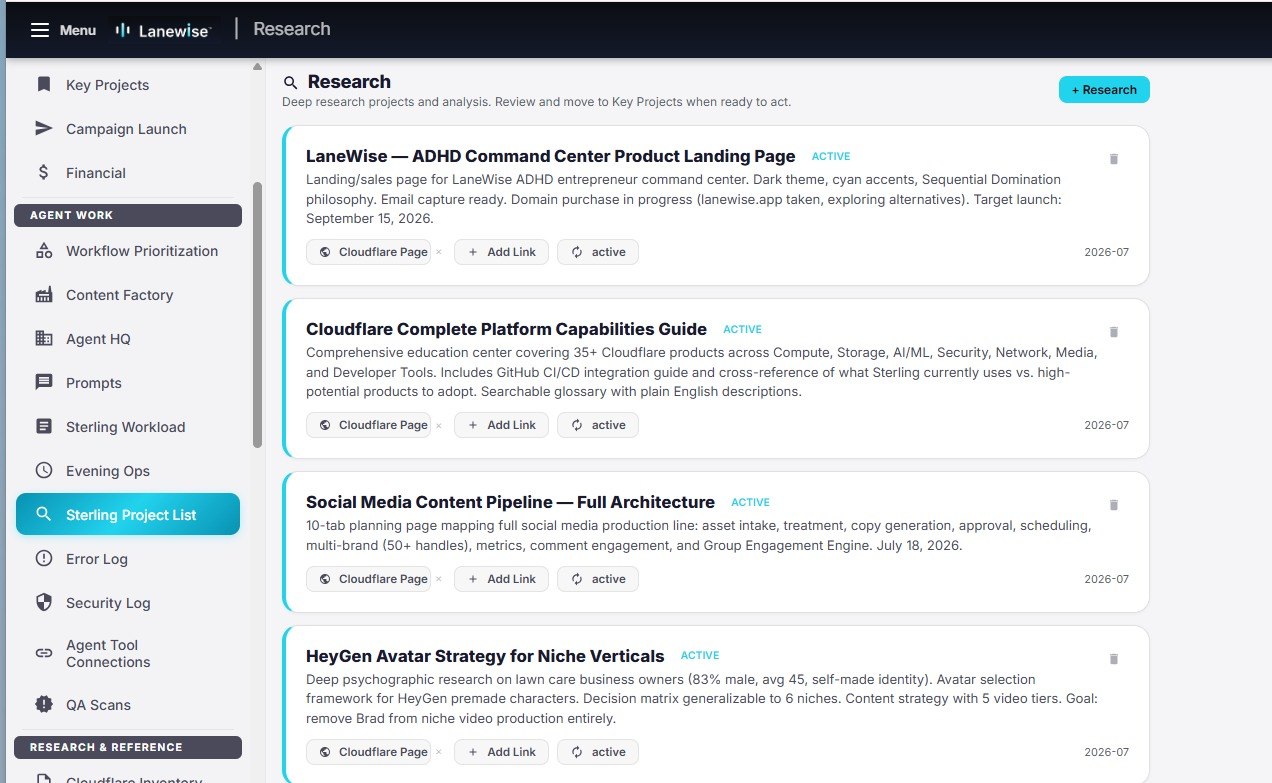Open Sterling Workload in sidebar

pyautogui.click(x=128, y=427)
